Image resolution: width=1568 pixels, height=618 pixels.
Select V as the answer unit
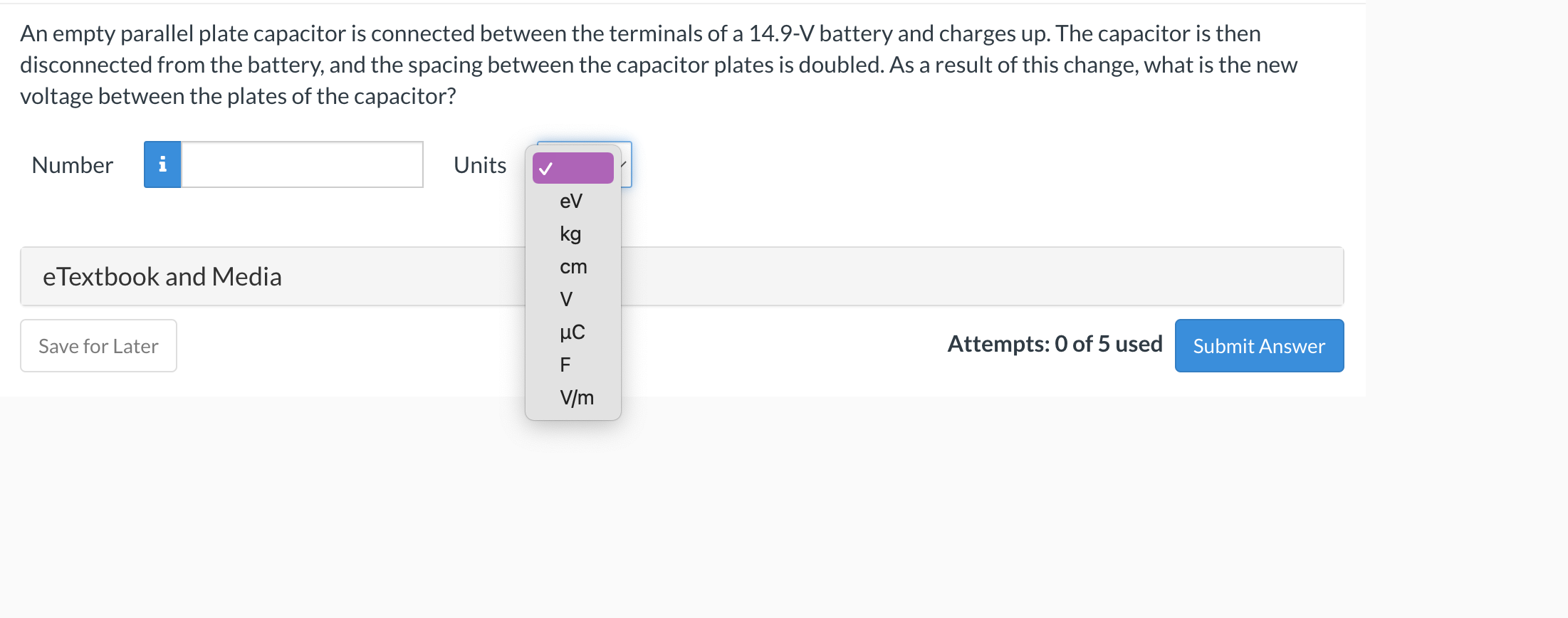click(566, 299)
